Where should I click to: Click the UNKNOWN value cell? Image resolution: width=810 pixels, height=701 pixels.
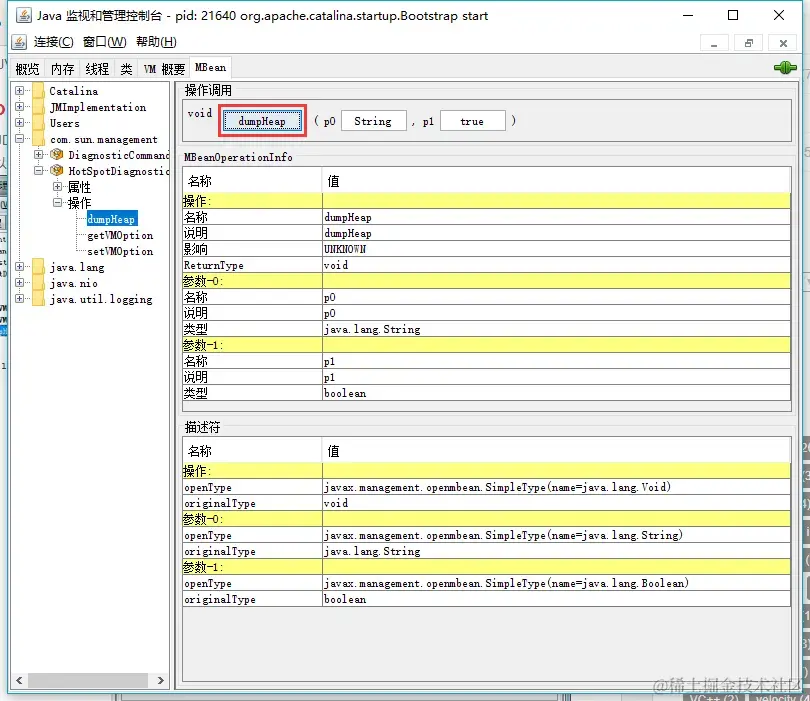point(556,249)
